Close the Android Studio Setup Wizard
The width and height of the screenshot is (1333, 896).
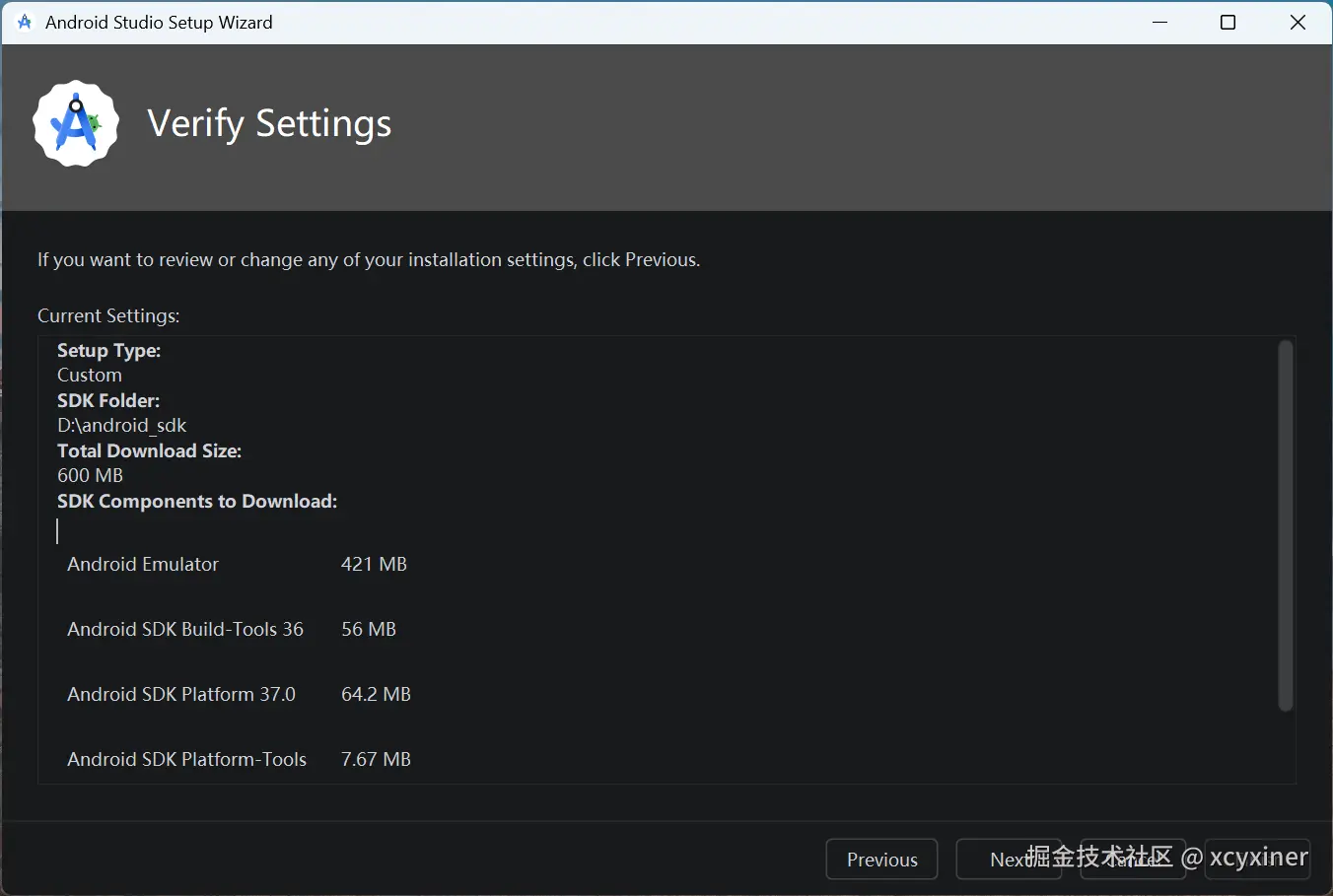click(1298, 22)
